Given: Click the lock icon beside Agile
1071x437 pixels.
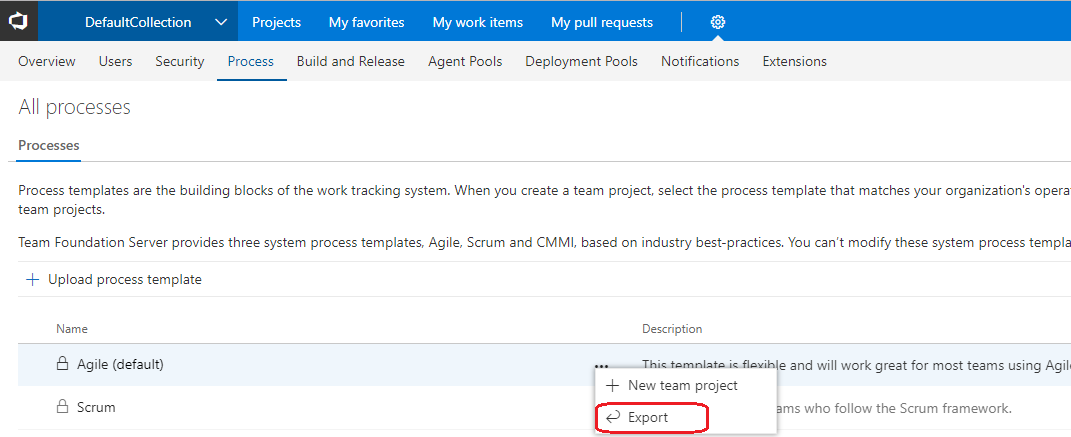Looking at the screenshot, I should click(62, 364).
